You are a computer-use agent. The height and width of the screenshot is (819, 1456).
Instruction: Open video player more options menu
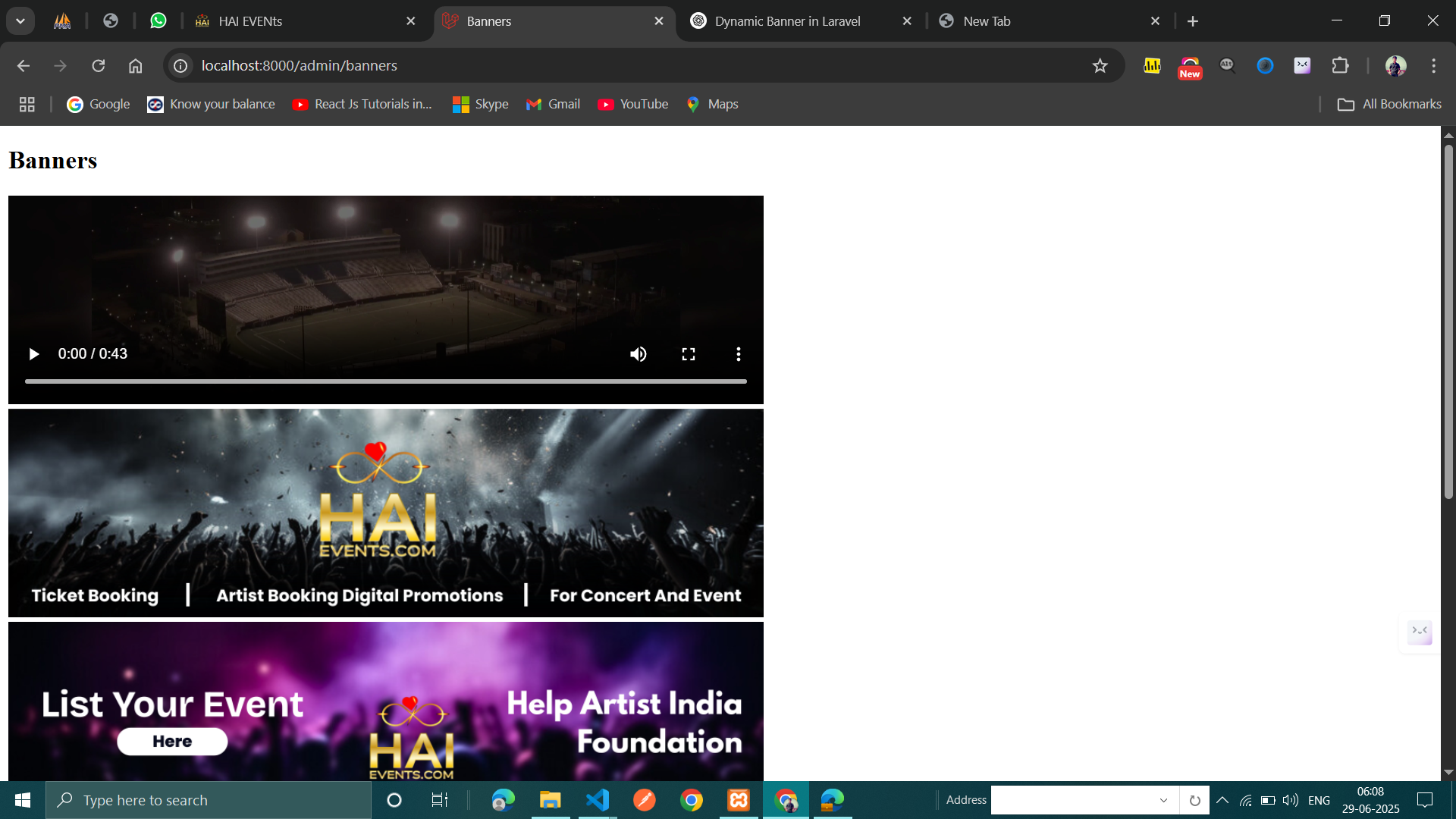[x=739, y=354]
